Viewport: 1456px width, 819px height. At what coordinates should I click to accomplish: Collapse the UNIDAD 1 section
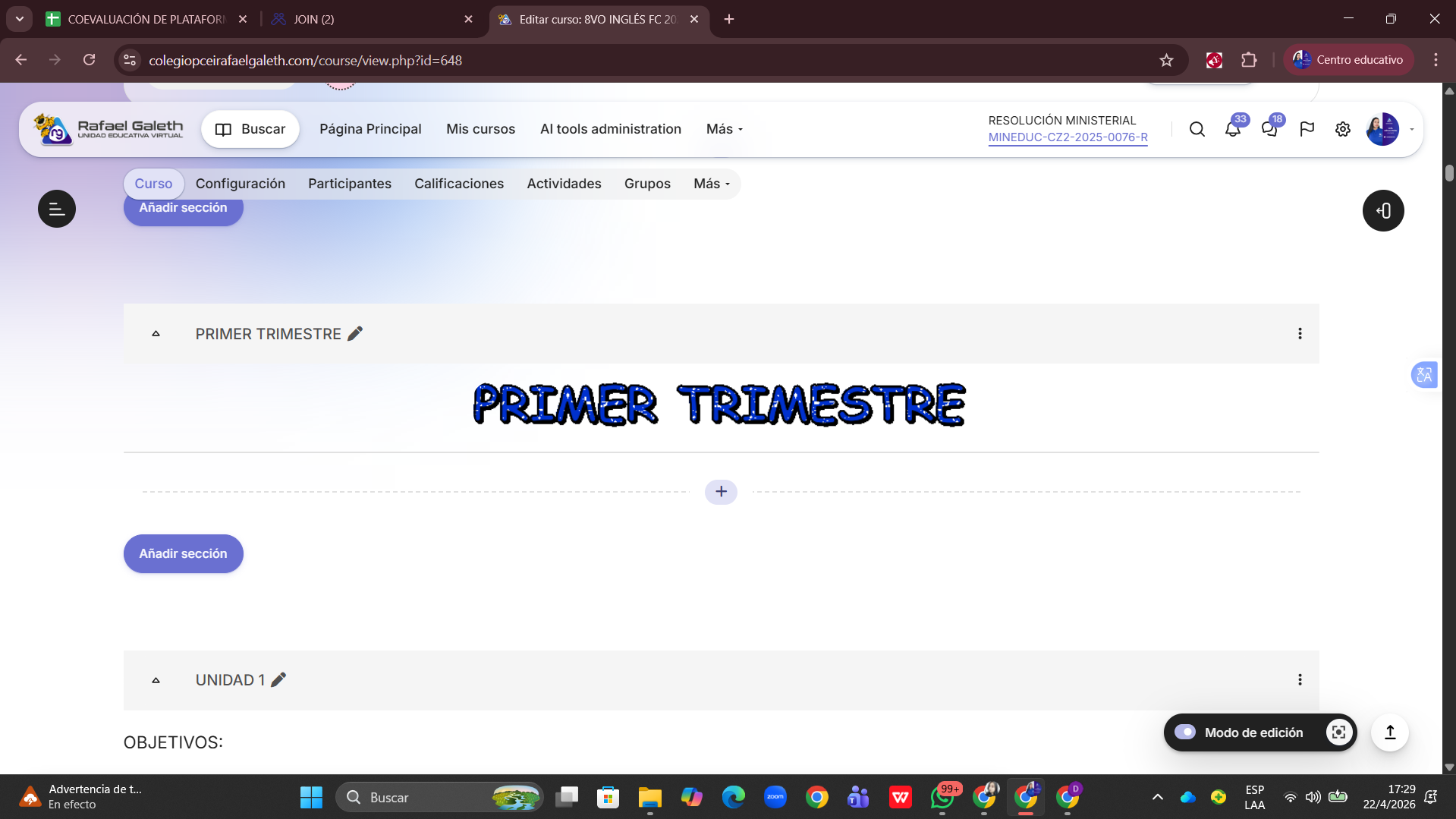coord(156,680)
